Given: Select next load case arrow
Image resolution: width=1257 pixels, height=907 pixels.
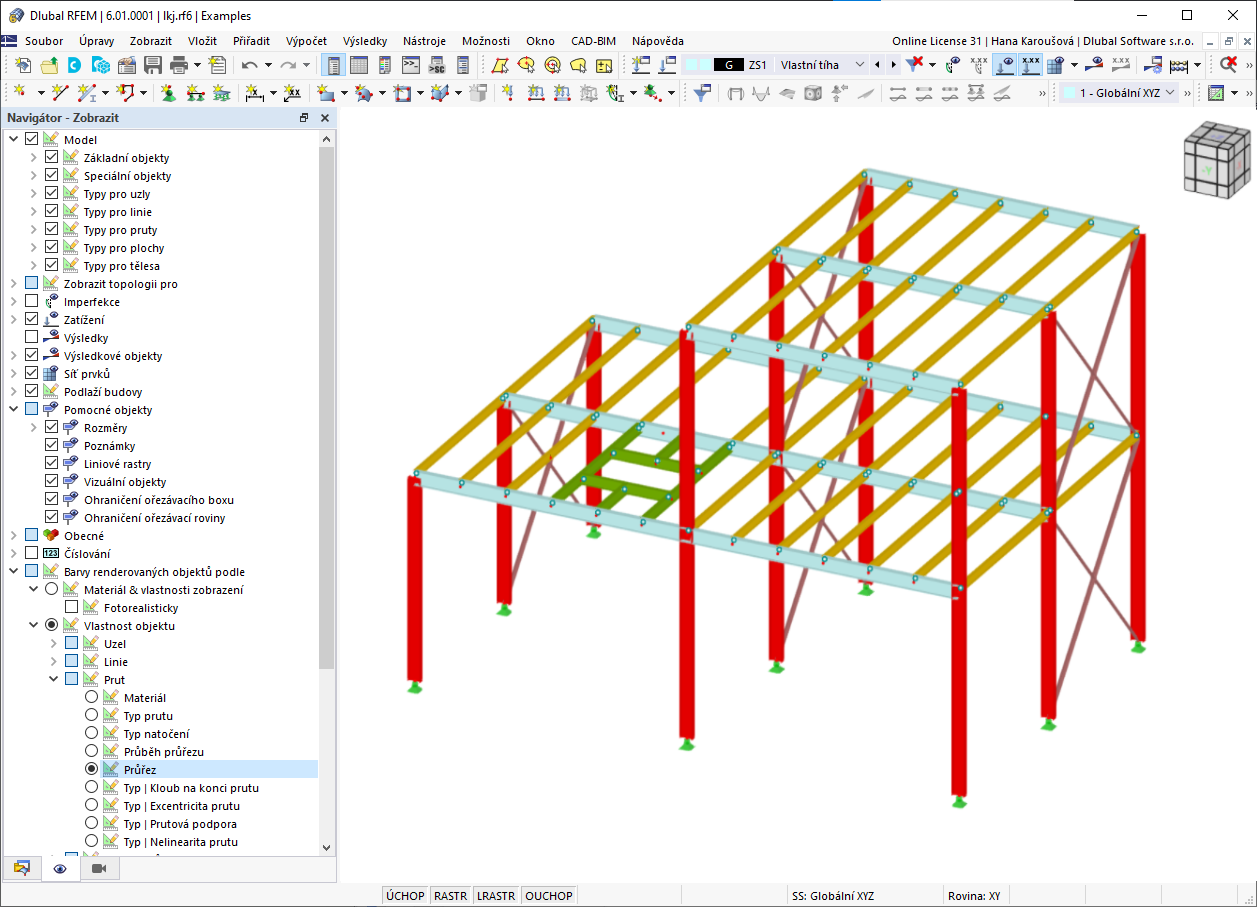Looking at the screenshot, I should tap(893, 65).
